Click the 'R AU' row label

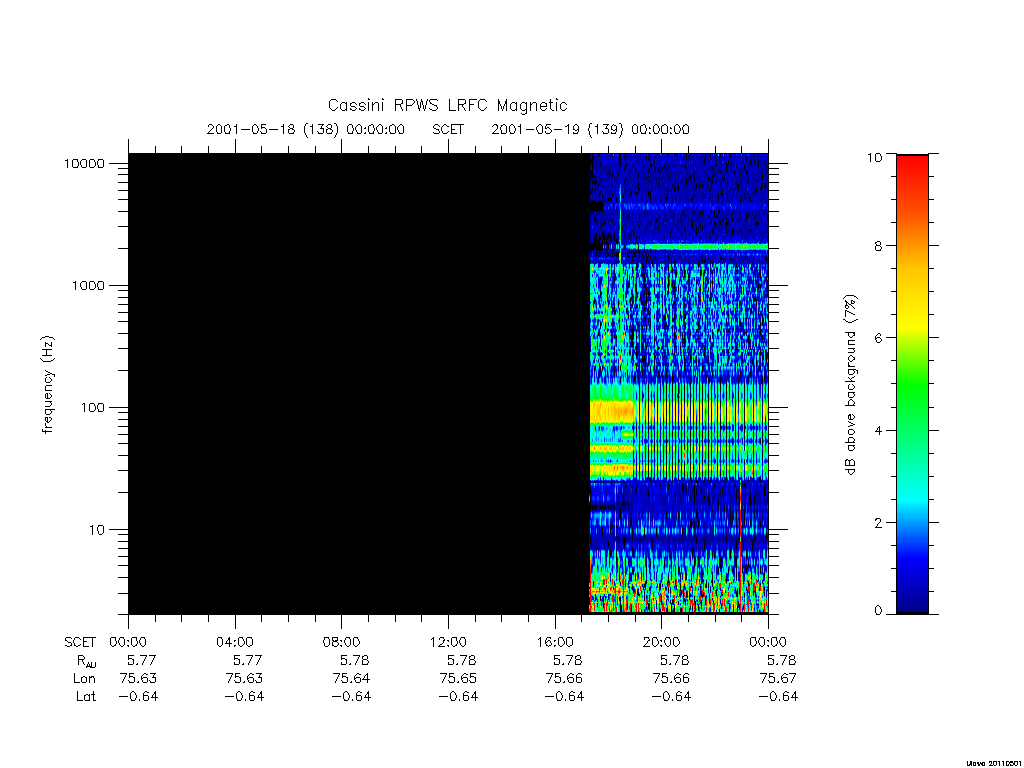86,661
